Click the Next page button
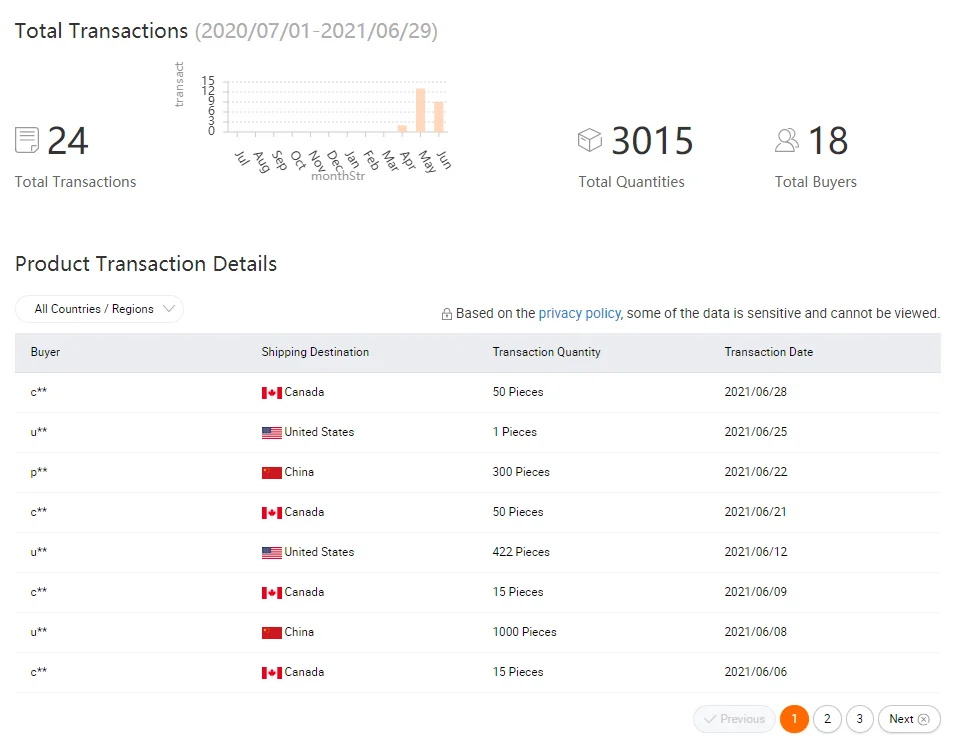 (909, 719)
